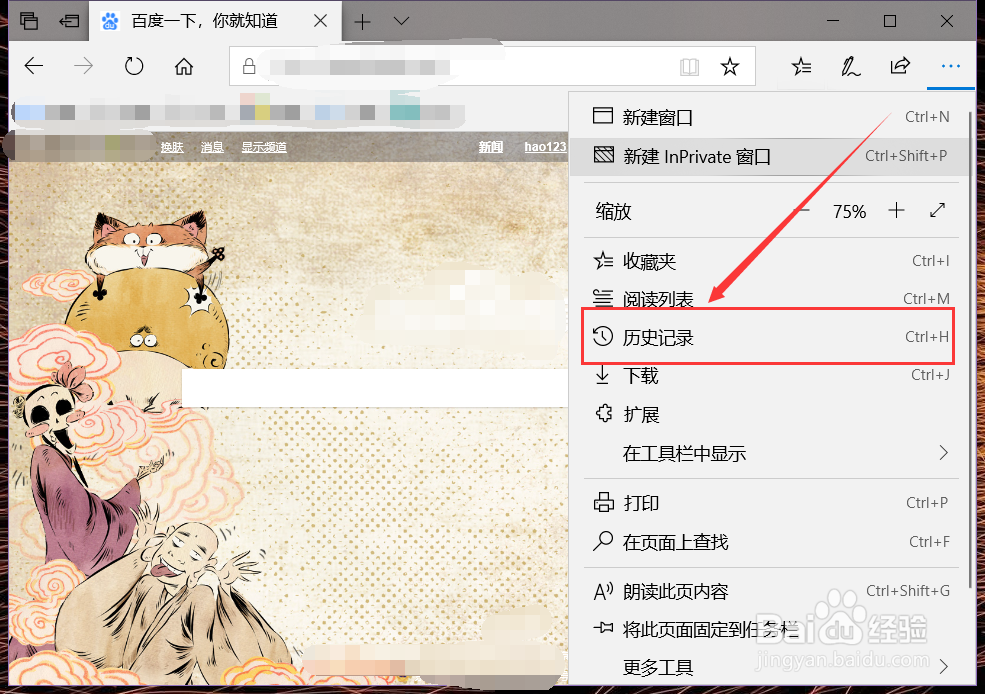Expand 在工具栏中显示 submenu

772,453
